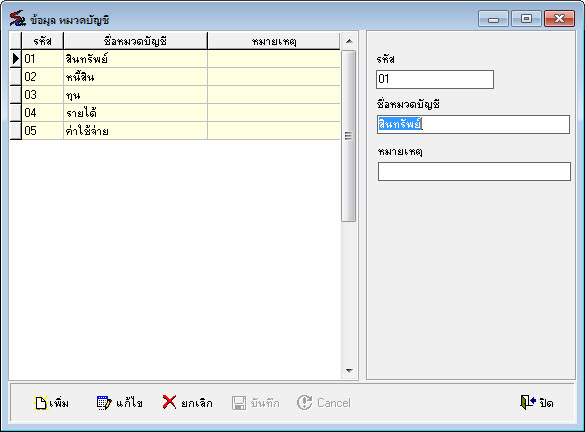The height and width of the screenshot is (432, 585).
Task: Click the red X ยกเลิก icon
Action: click(x=169, y=402)
